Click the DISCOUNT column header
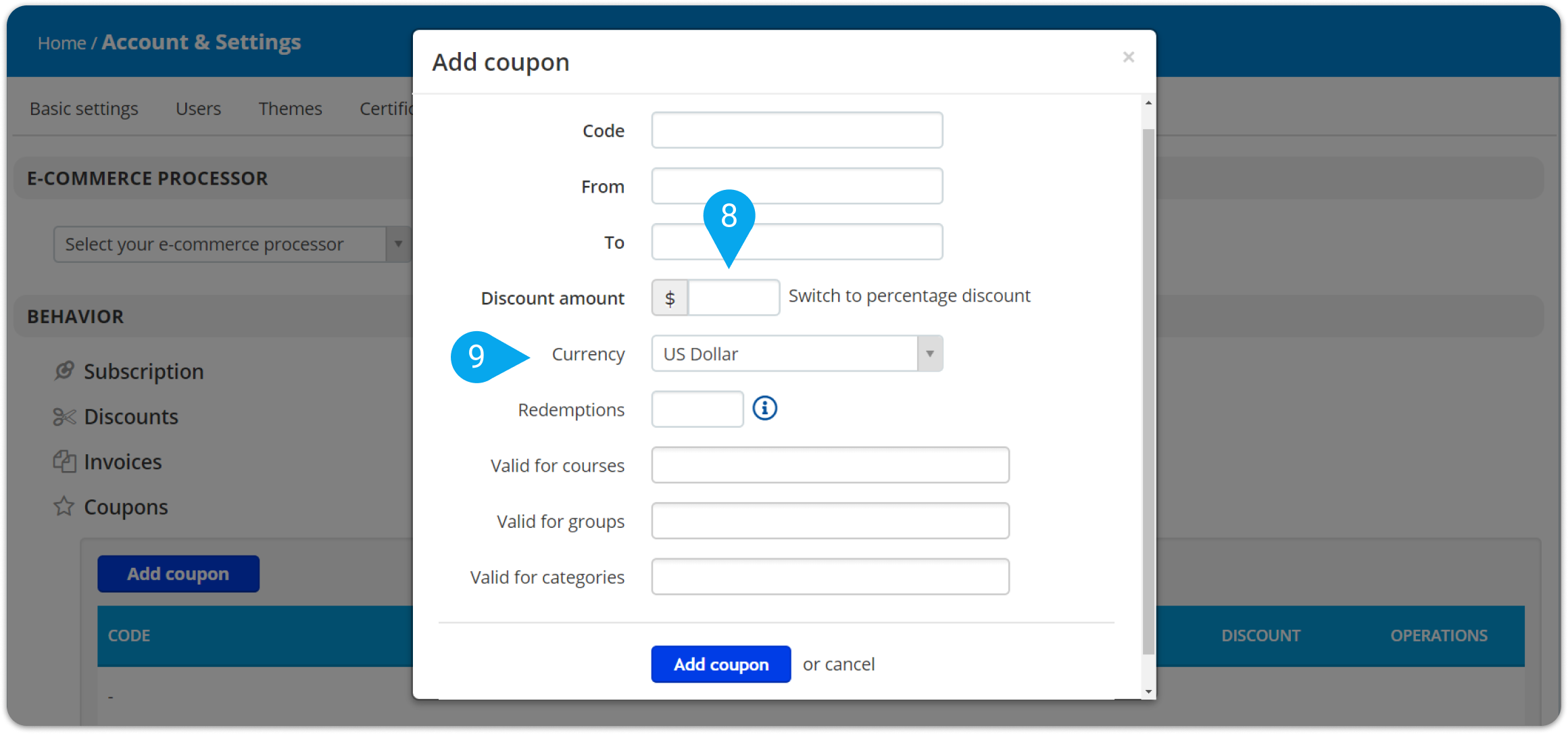The width and height of the screenshot is (1568, 734). point(1260,635)
